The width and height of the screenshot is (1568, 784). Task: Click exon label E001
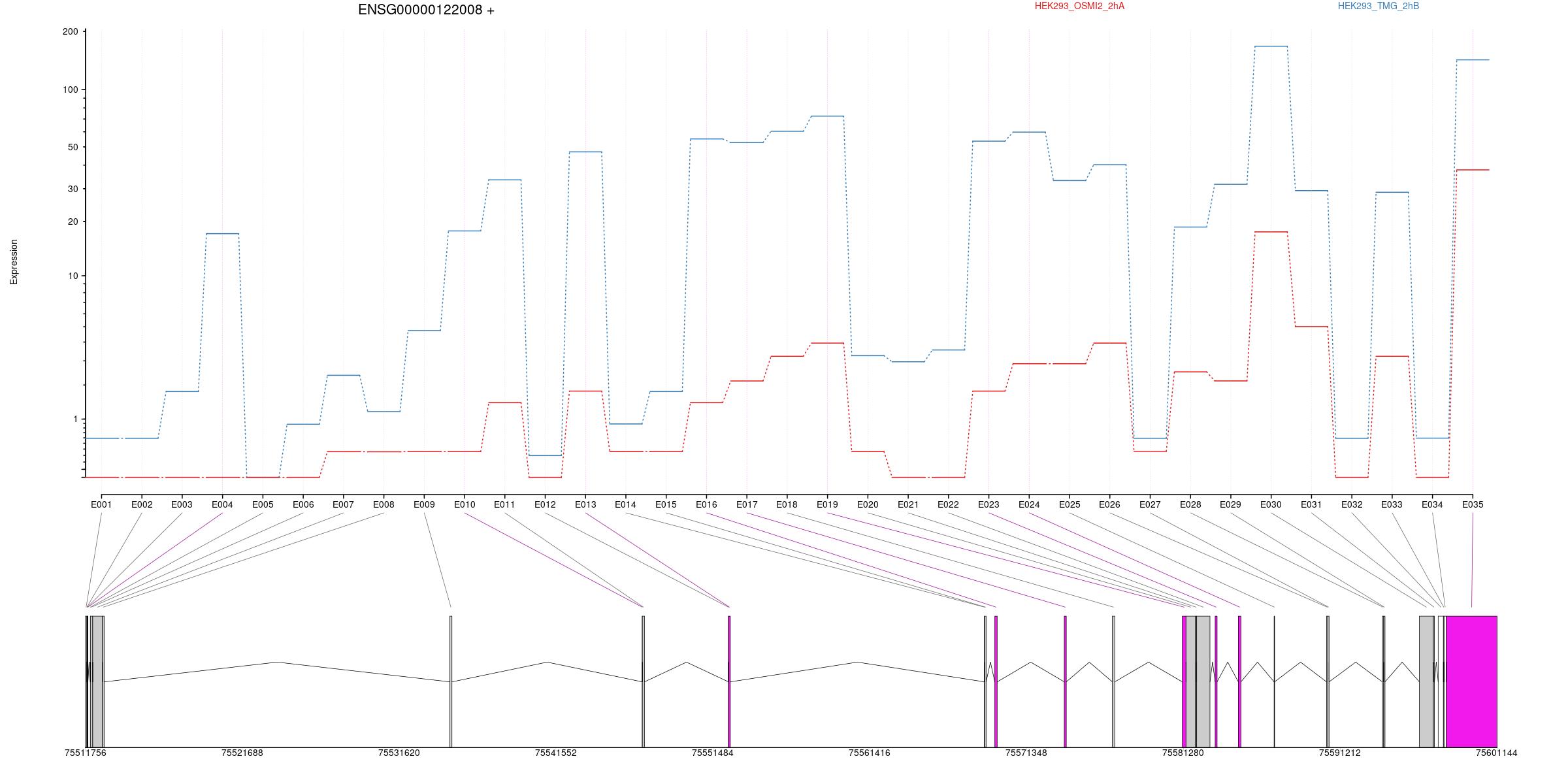pos(101,504)
